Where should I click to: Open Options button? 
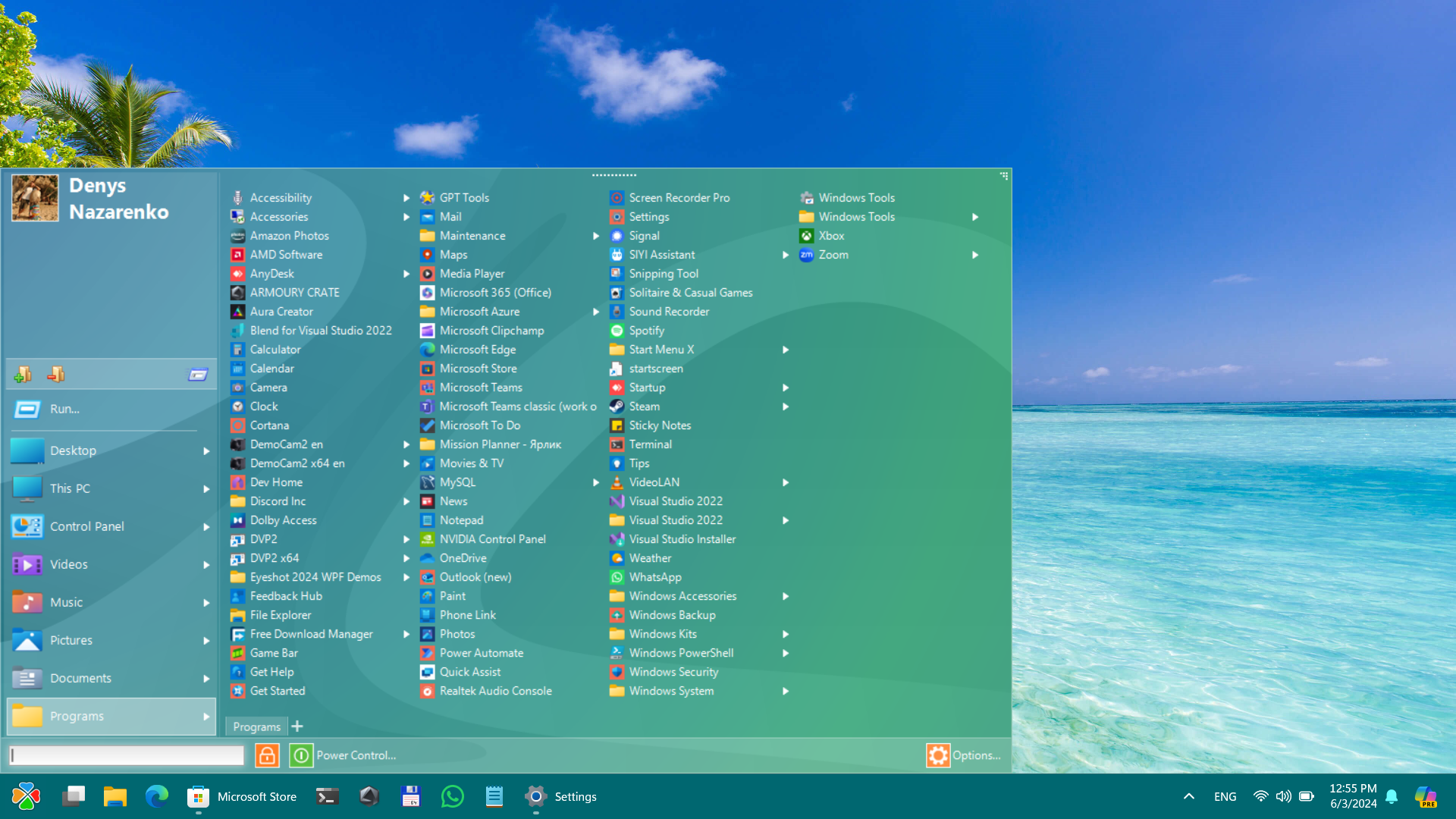964,755
